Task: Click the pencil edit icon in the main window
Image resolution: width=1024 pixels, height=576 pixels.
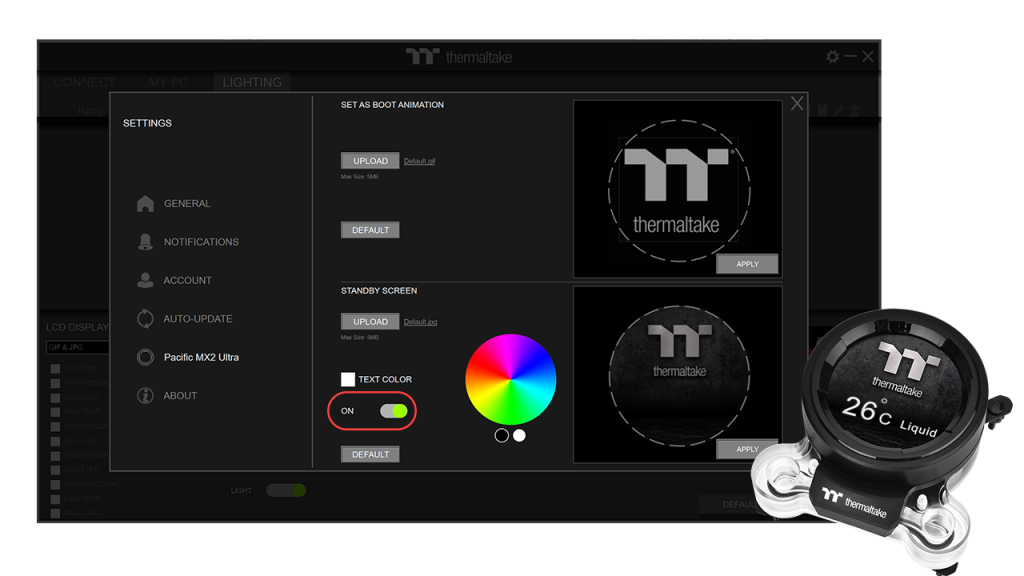Action: [839, 110]
